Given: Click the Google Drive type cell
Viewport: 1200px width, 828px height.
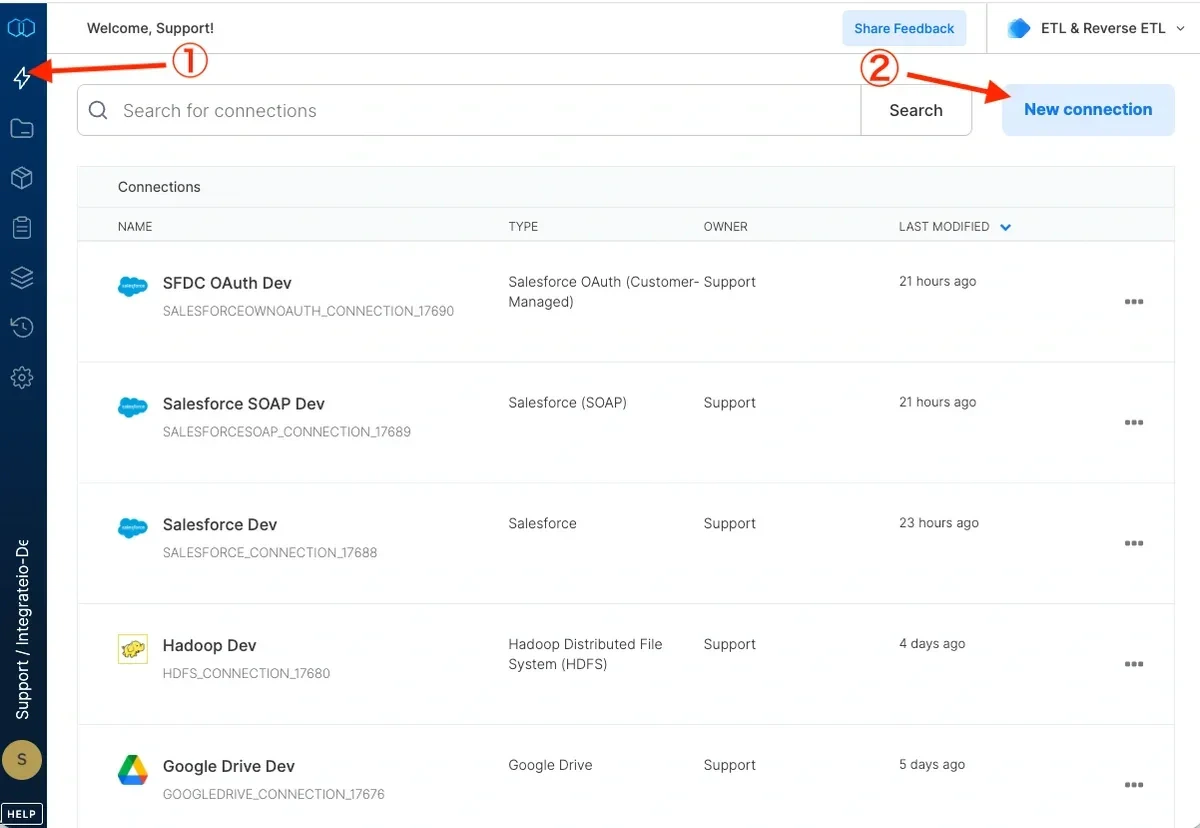Looking at the screenshot, I should (x=550, y=765).
